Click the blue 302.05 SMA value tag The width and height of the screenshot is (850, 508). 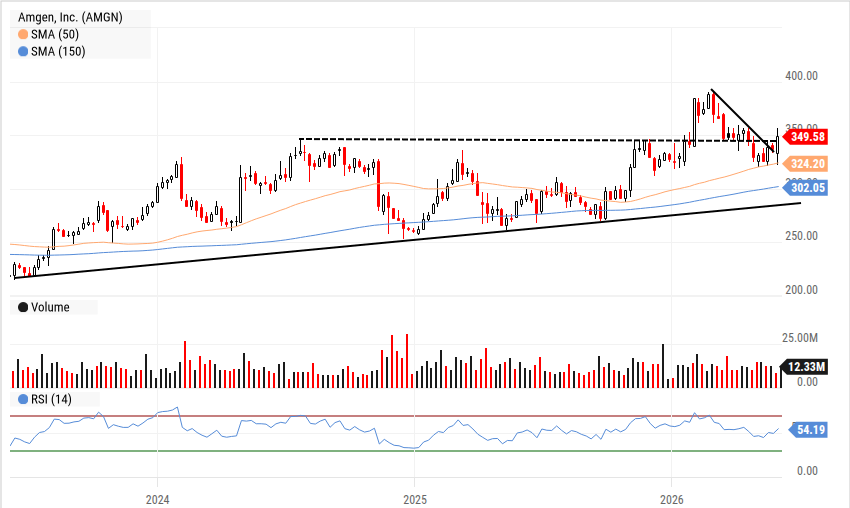807,188
